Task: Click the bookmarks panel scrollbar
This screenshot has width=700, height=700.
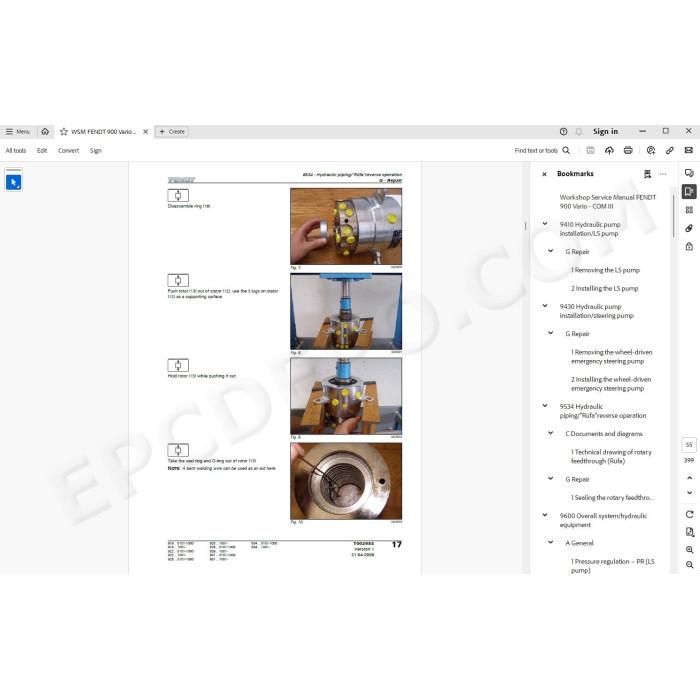Action: point(673,216)
